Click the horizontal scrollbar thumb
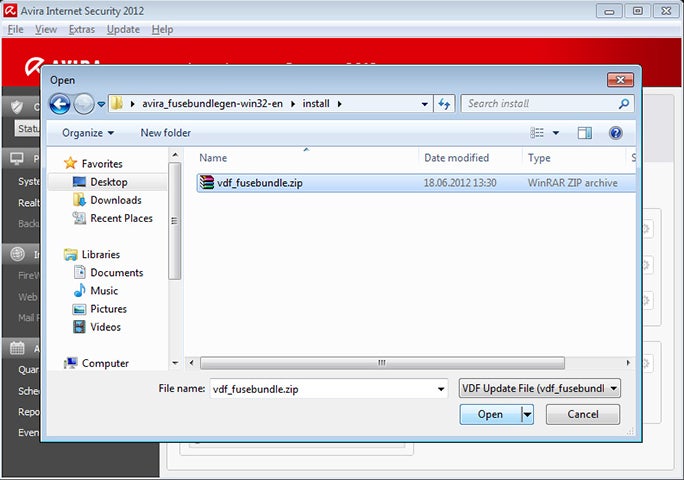The image size is (684, 480). point(382,363)
